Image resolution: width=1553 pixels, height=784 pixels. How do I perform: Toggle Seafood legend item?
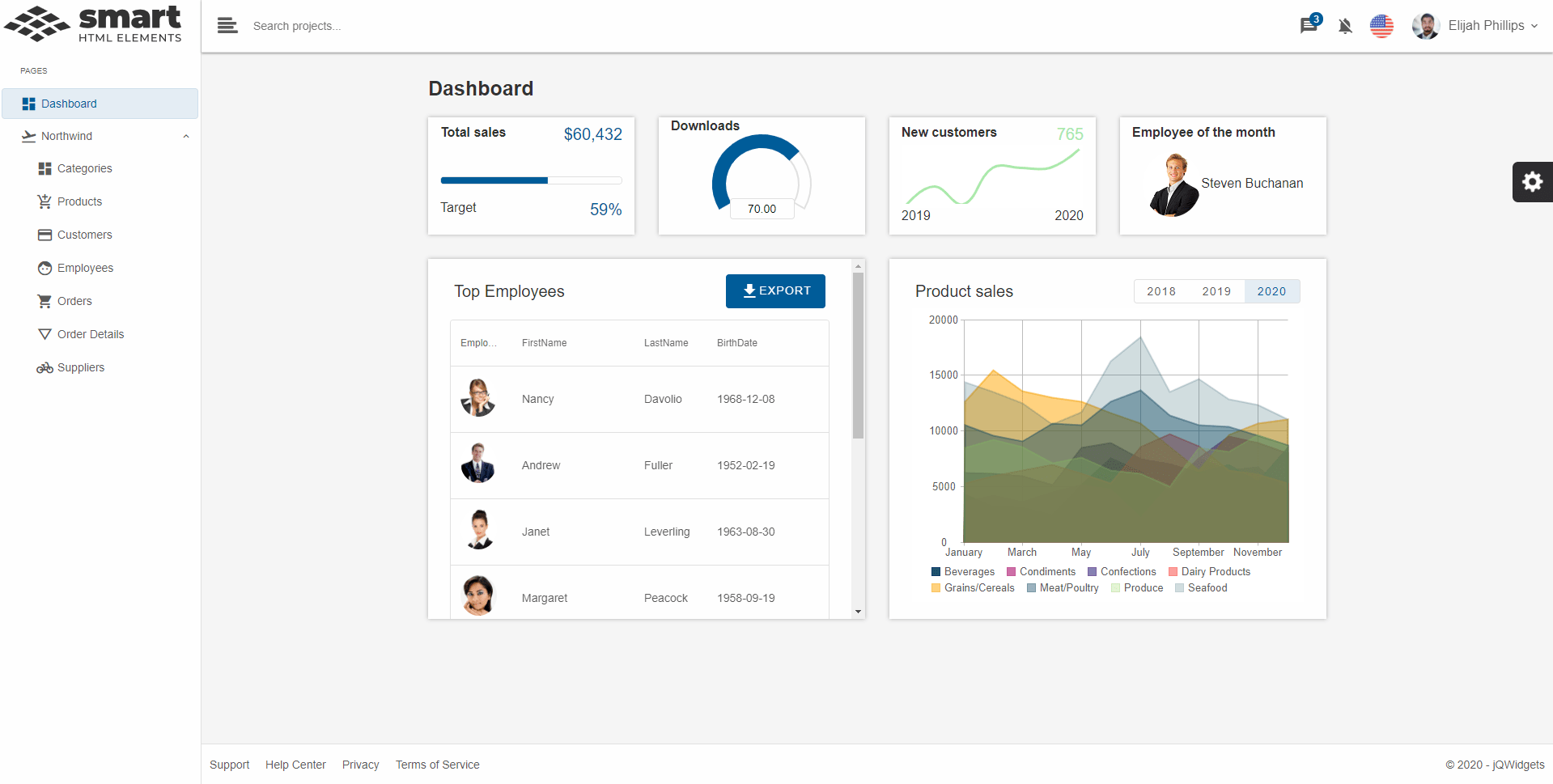(1201, 588)
